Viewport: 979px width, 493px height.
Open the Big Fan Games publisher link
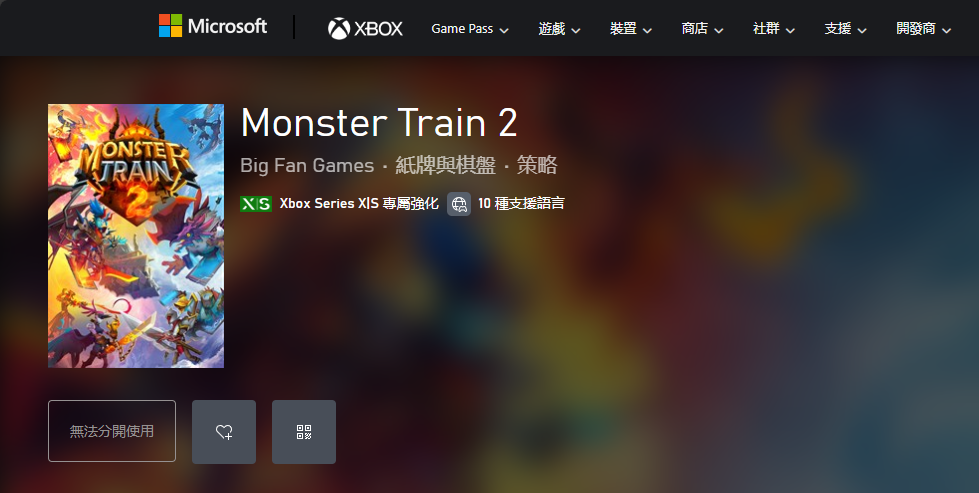coord(307,165)
